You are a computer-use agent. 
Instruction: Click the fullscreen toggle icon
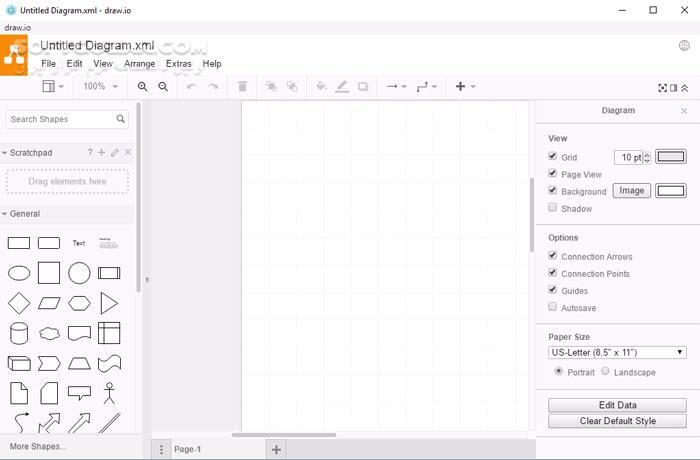[662, 88]
